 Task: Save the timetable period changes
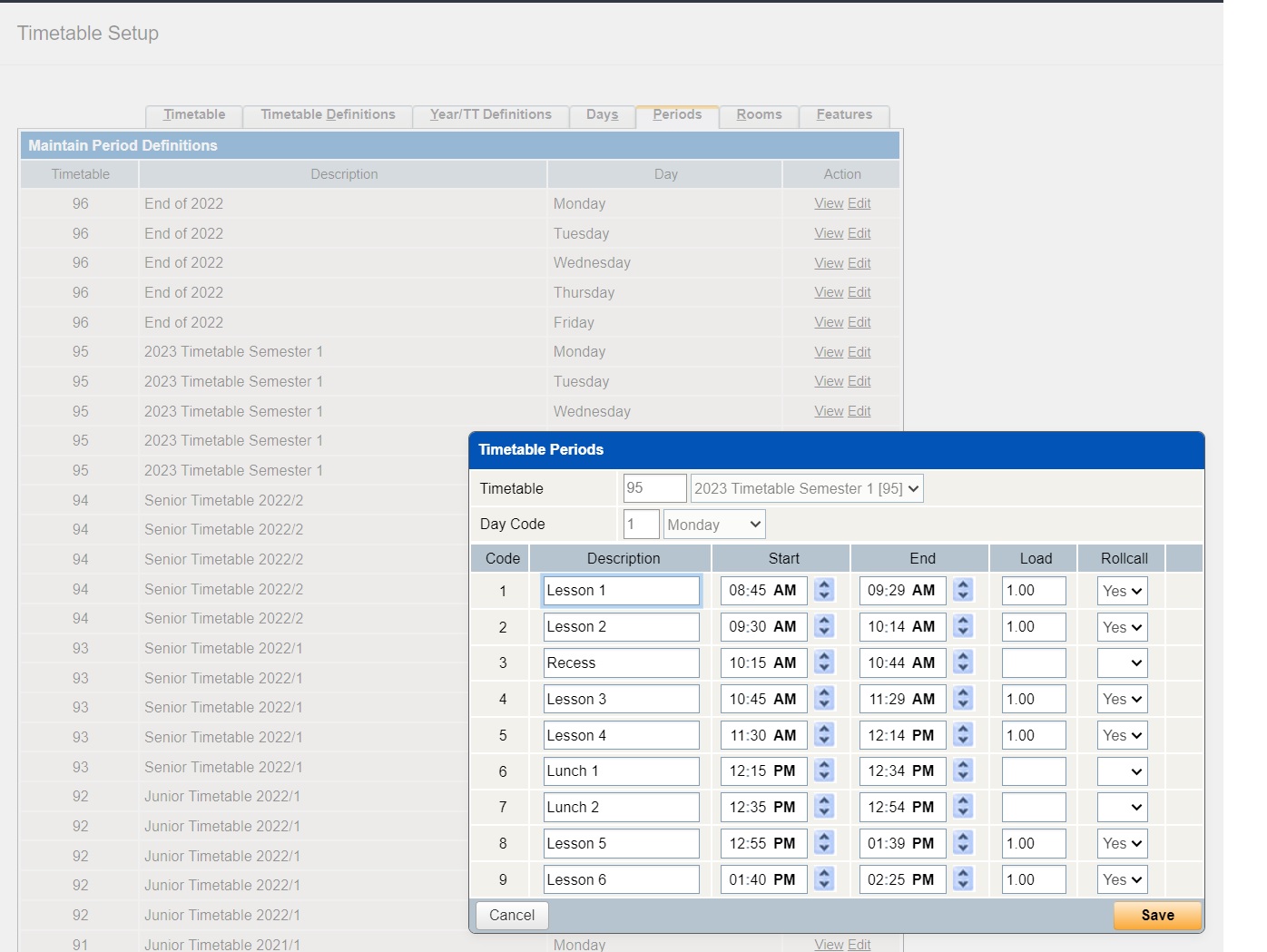[1156, 916]
